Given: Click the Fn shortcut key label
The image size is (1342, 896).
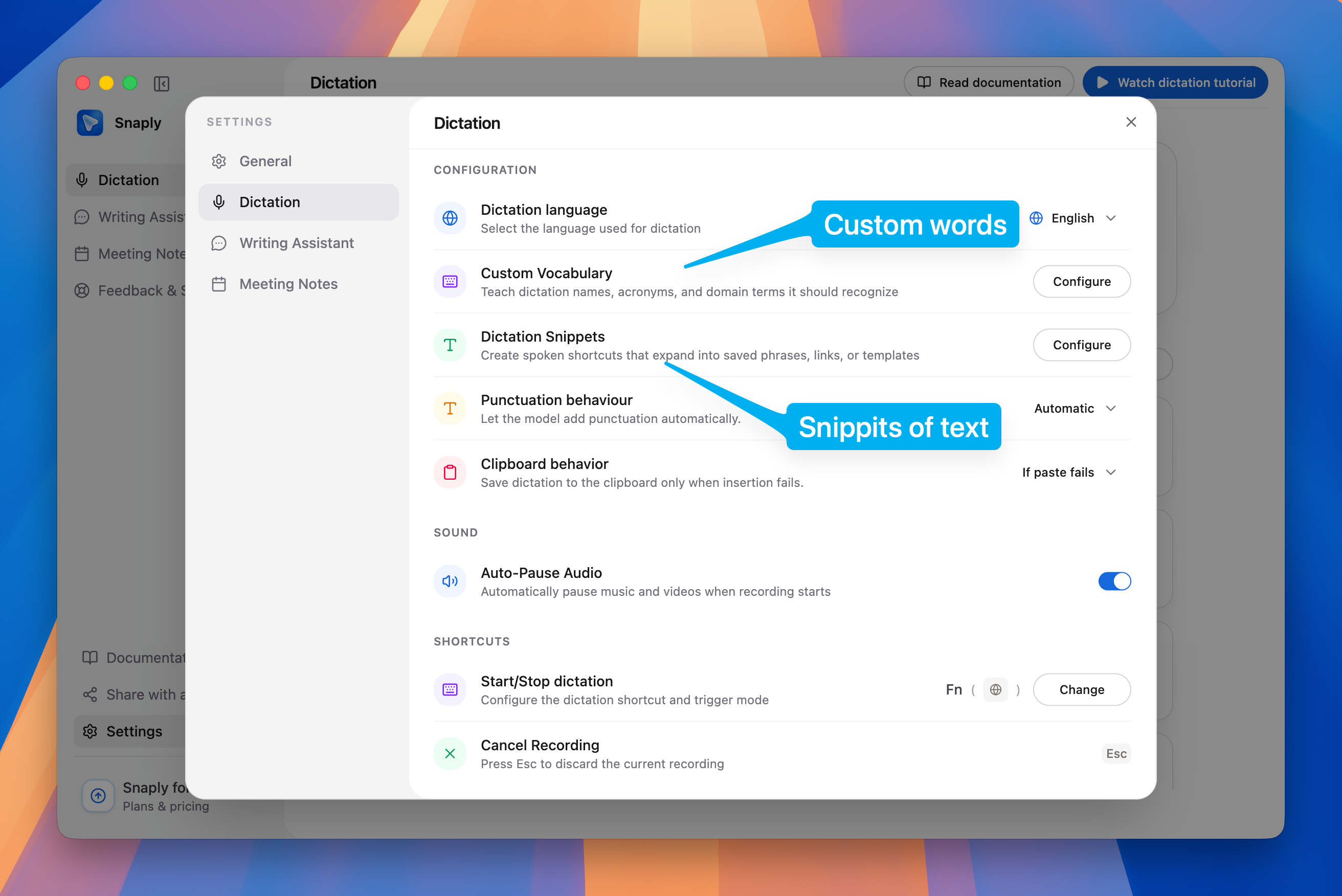Looking at the screenshot, I should click(953, 690).
